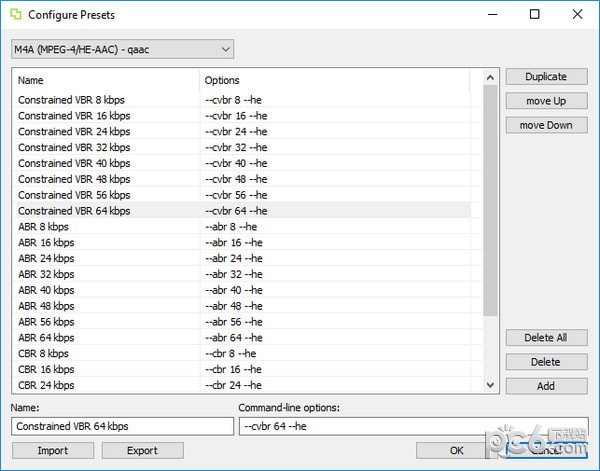Click the Command-line options field
Image resolution: width=600 pixels, height=471 pixels.
coord(413,426)
